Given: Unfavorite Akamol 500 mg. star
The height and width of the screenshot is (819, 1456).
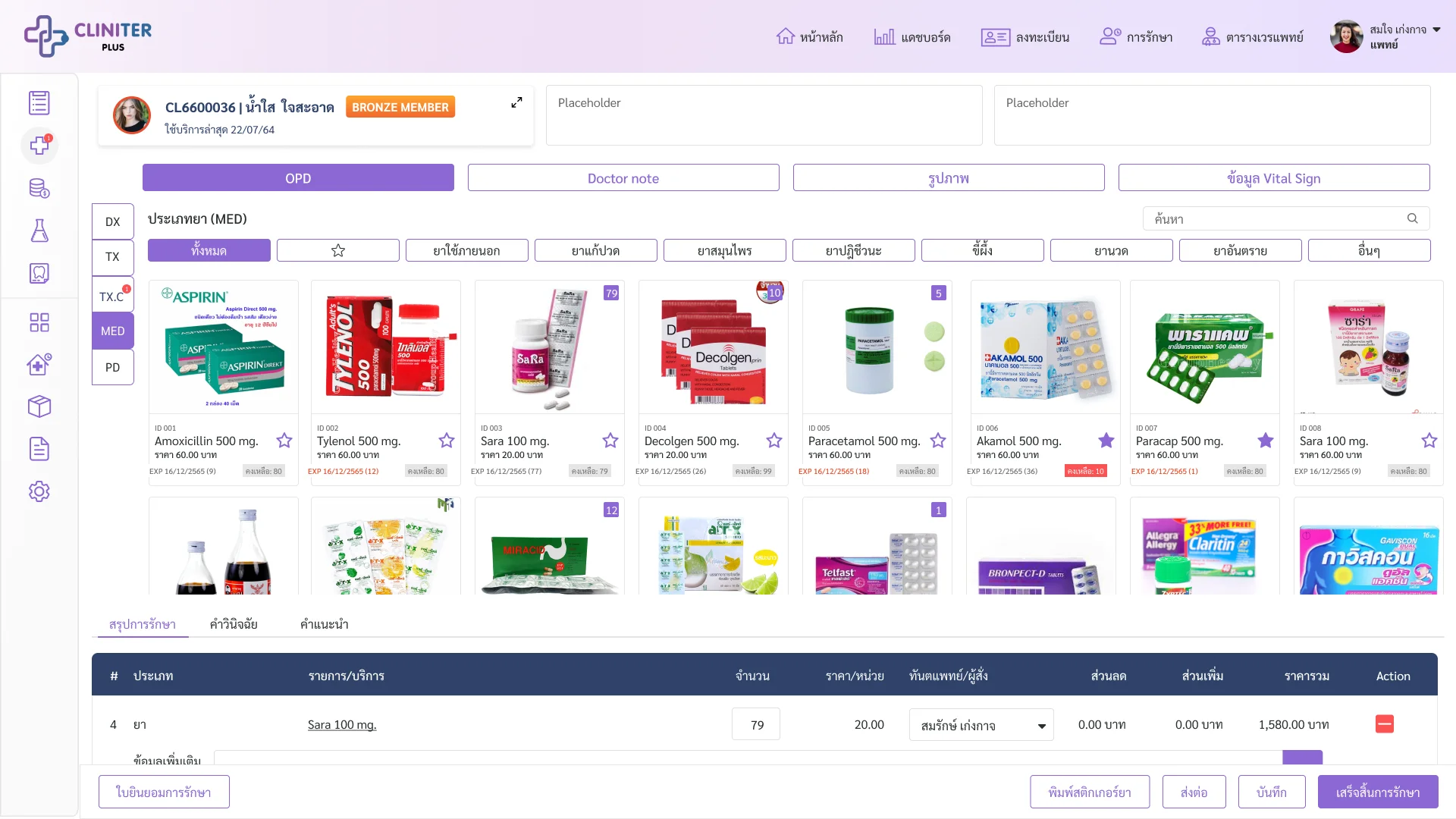Looking at the screenshot, I should coord(1106,440).
